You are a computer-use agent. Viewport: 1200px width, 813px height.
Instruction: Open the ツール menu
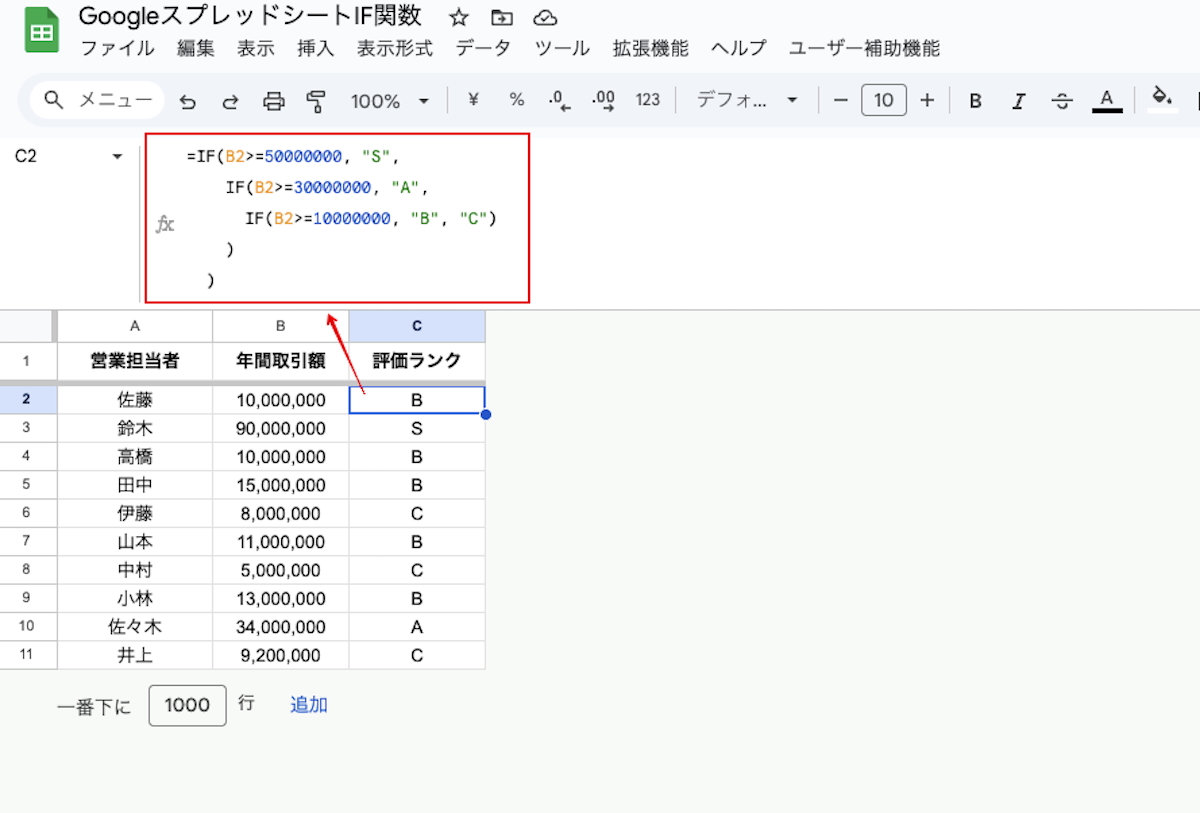(x=562, y=48)
